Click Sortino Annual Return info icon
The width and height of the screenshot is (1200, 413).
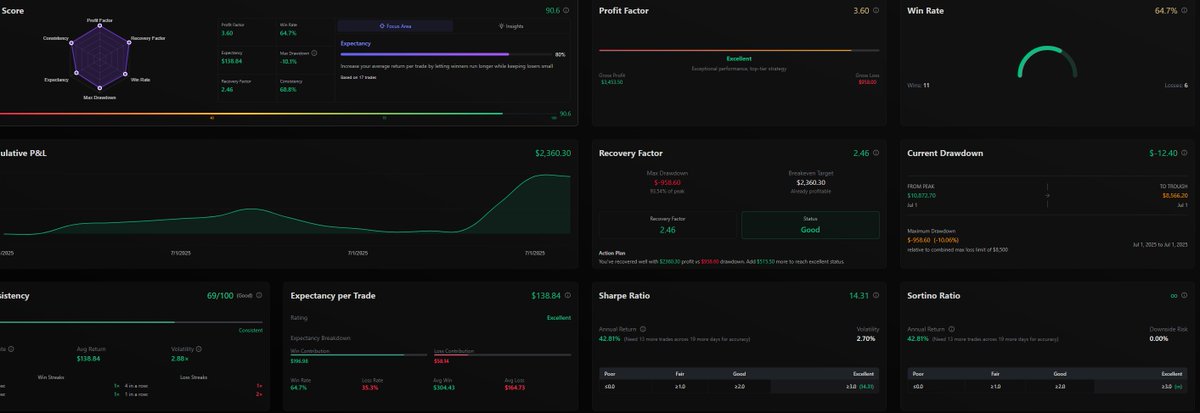click(950, 328)
